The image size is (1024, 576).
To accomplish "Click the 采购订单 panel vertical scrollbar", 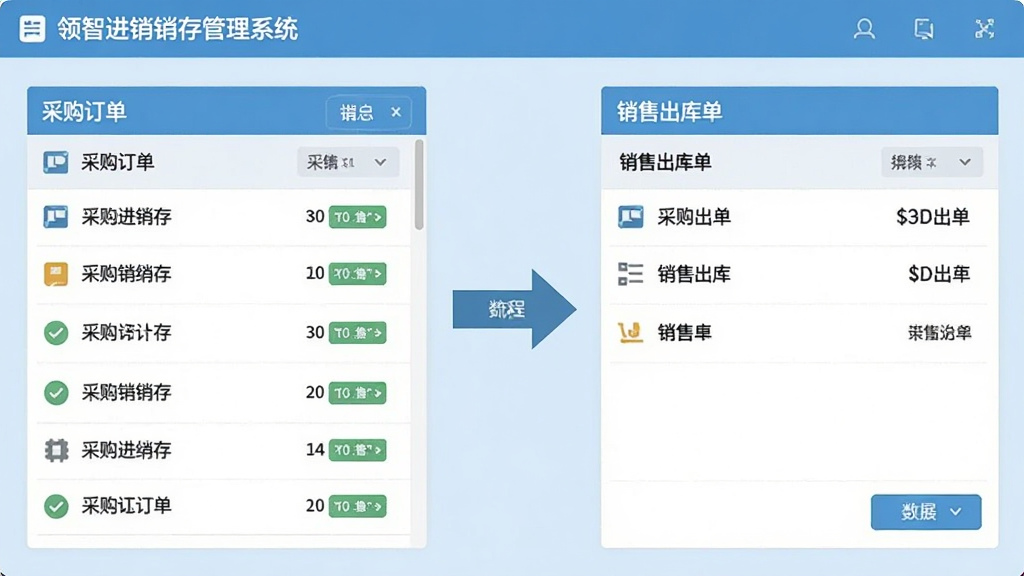I will pos(419,184).
